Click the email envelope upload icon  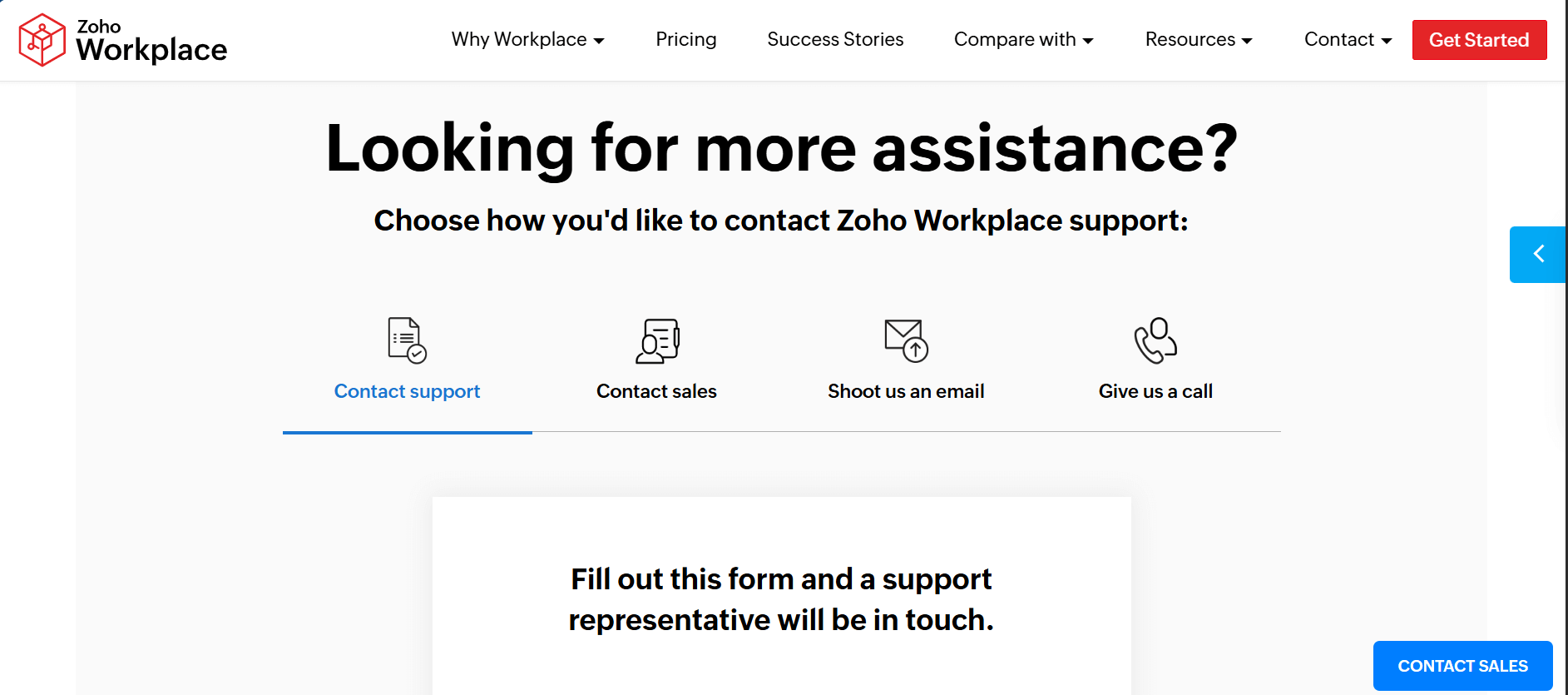pyautogui.click(x=906, y=340)
